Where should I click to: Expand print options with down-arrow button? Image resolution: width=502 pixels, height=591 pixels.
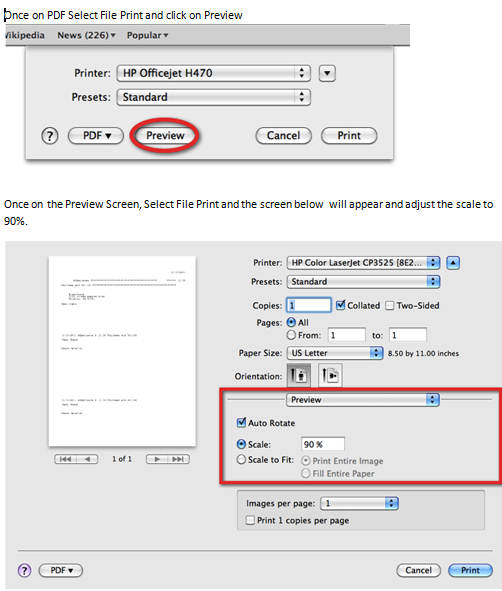click(327, 73)
